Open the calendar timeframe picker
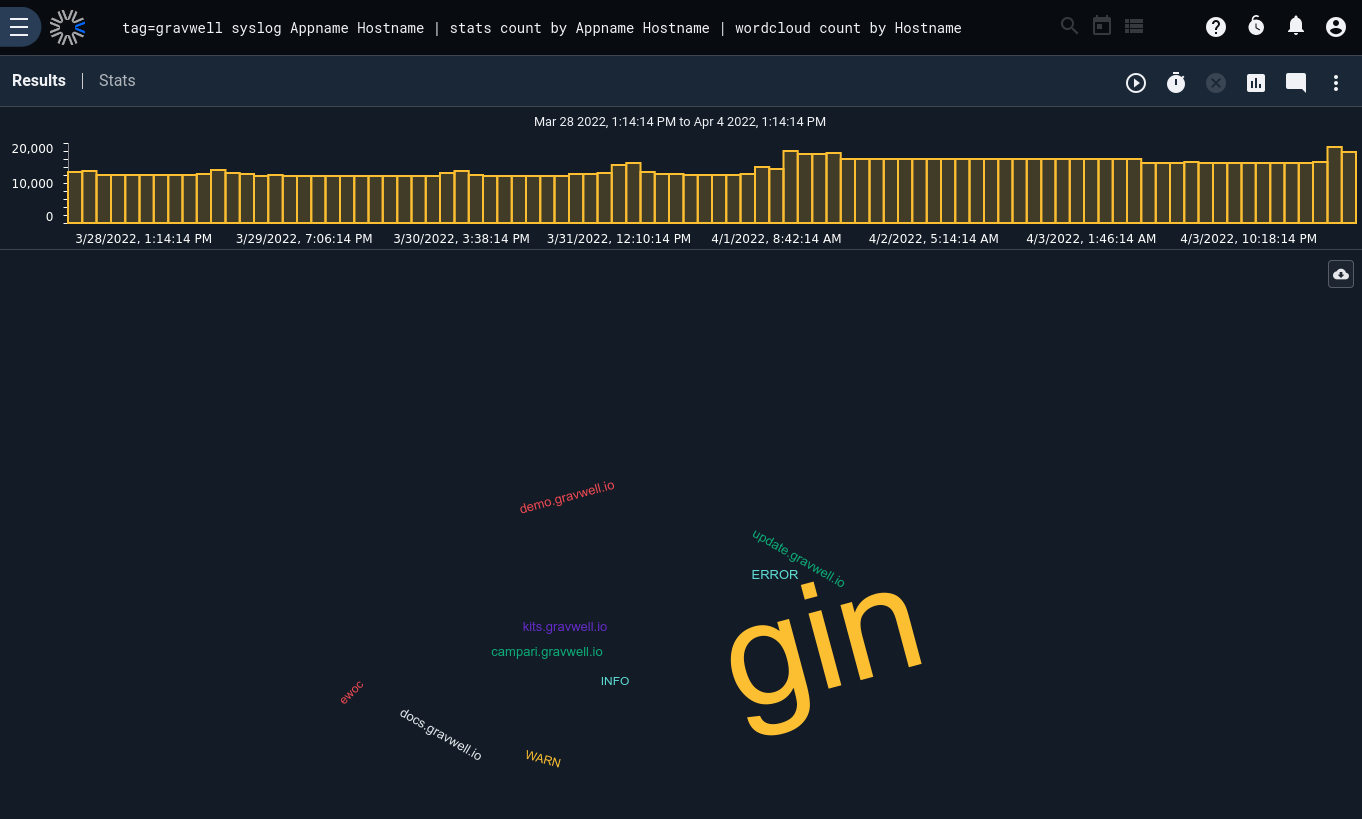 tap(1102, 26)
